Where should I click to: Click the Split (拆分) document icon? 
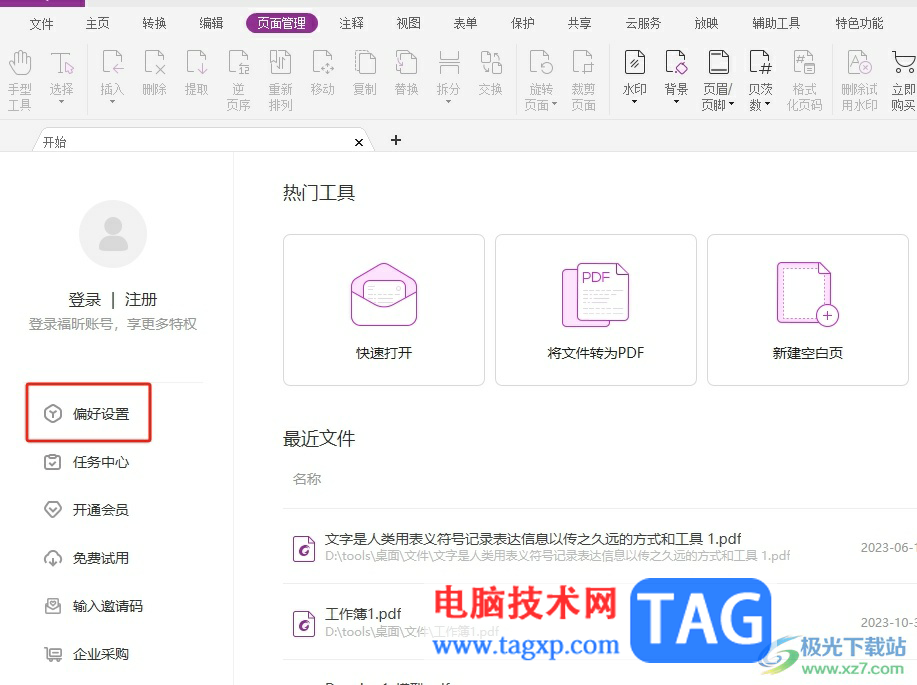click(449, 63)
